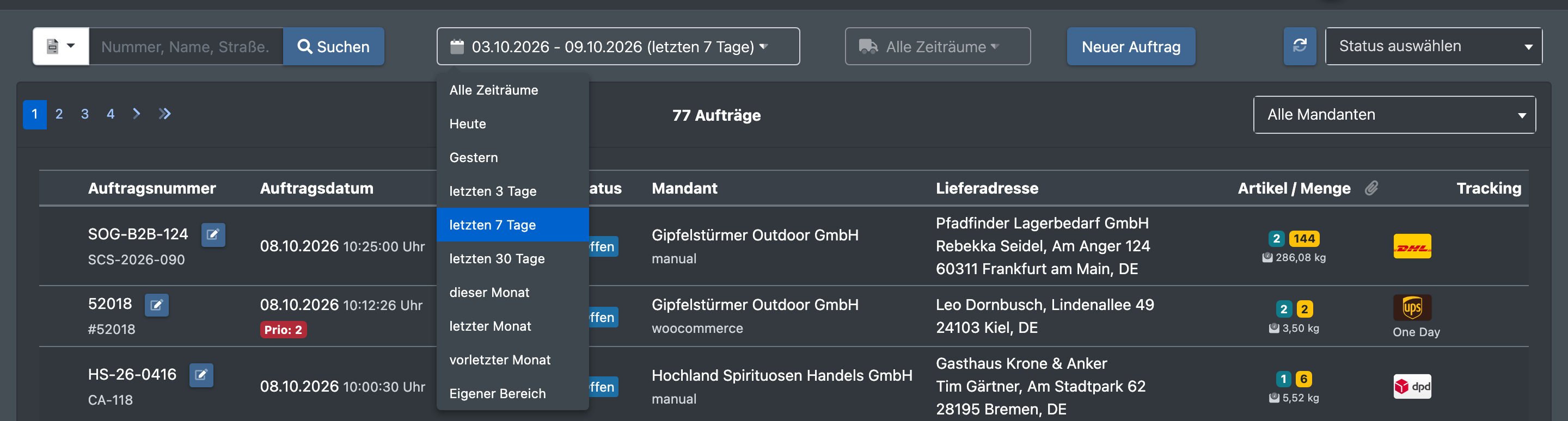Screen dimensions: 1568x421
Task: Choose vorletzter Monat option
Action: 512,360
